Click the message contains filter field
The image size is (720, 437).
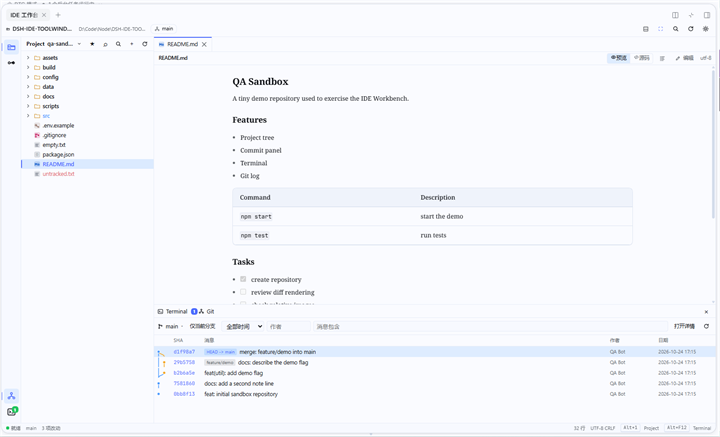pyautogui.click(x=490, y=326)
